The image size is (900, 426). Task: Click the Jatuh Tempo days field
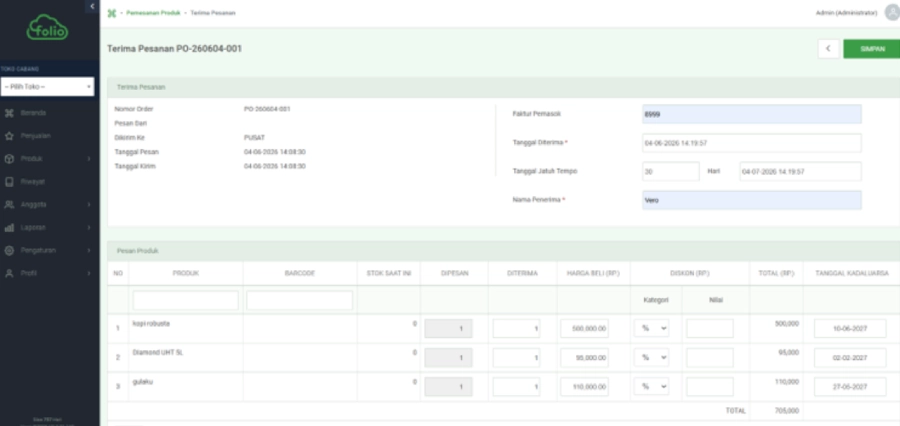tap(670, 172)
